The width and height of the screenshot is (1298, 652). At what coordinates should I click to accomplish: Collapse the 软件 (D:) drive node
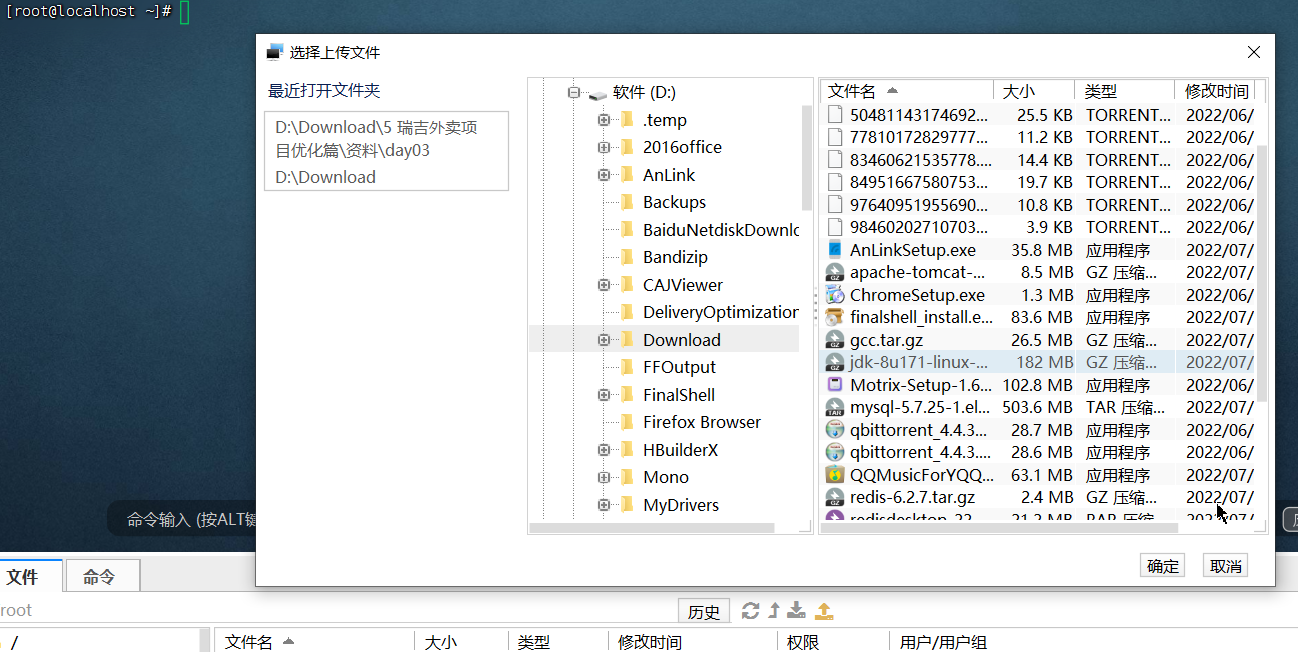[x=574, y=92]
